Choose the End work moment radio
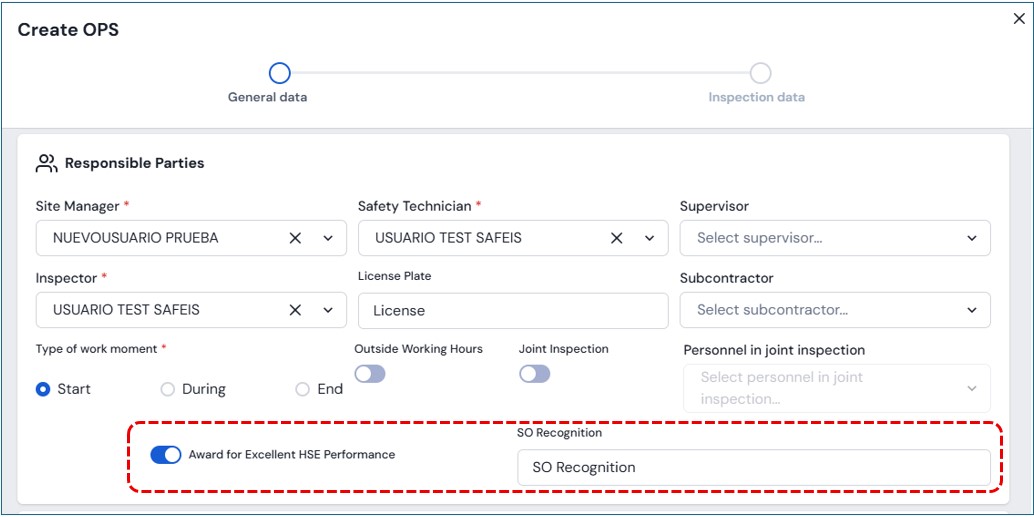The width and height of the screenshot is (1034, 517). (x=302, y=389)
